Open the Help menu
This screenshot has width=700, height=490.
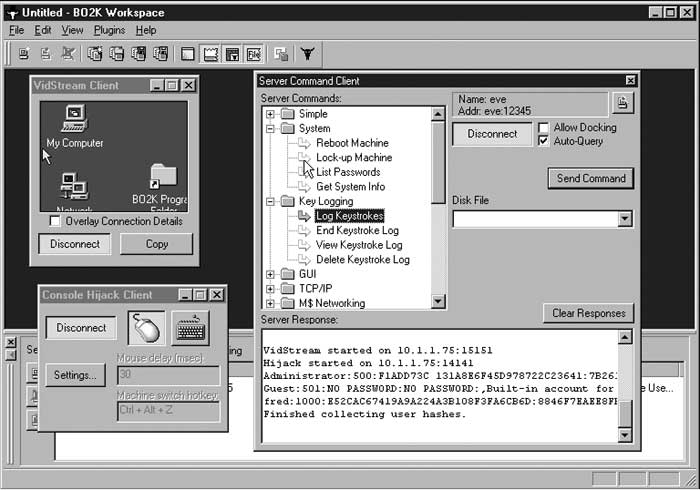[146, 30]
